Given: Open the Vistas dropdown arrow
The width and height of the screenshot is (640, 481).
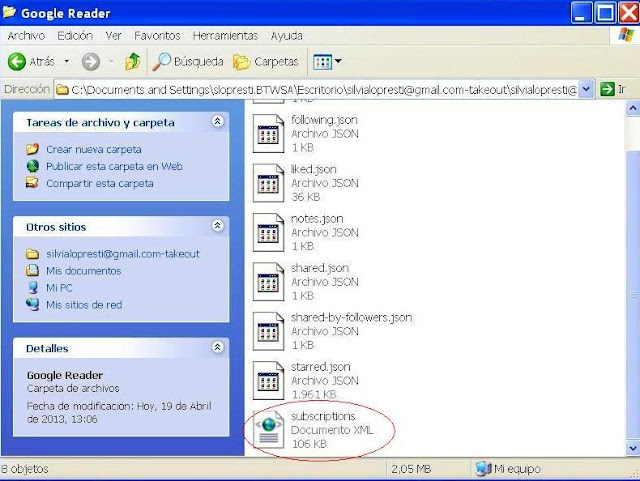Looking at the screenshot, I should click(338, 62).
